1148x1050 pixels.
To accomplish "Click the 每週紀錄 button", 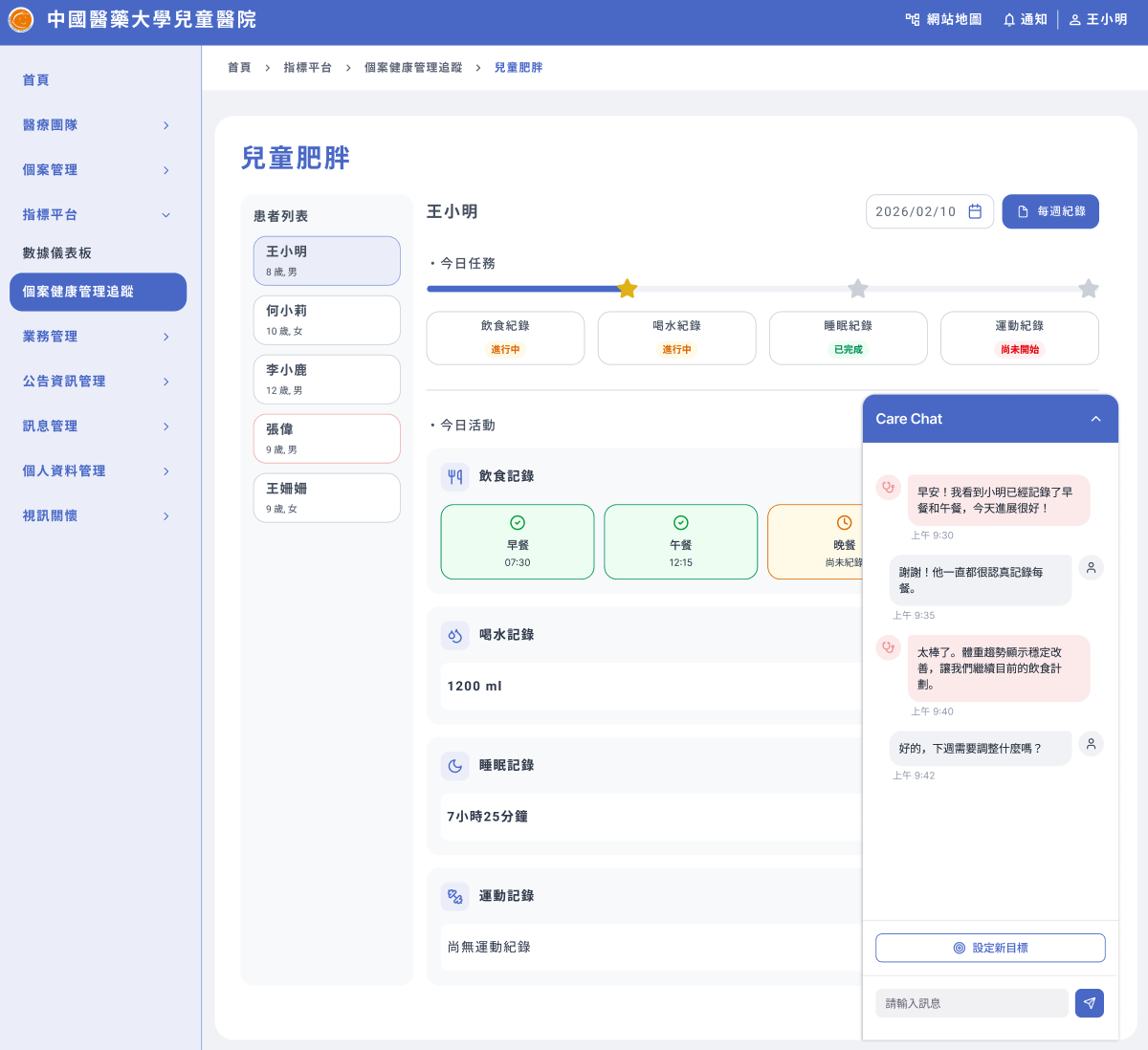I will (x=1050, y=211).
